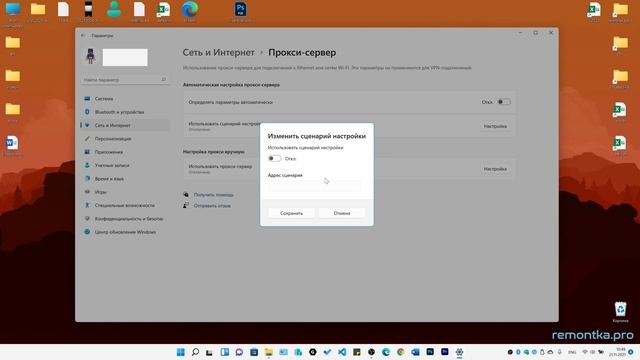Viewport: 640px width, 360px height.
Task: Go to 'Сеть и Интернет' breadcrumb
Action: 218,53
